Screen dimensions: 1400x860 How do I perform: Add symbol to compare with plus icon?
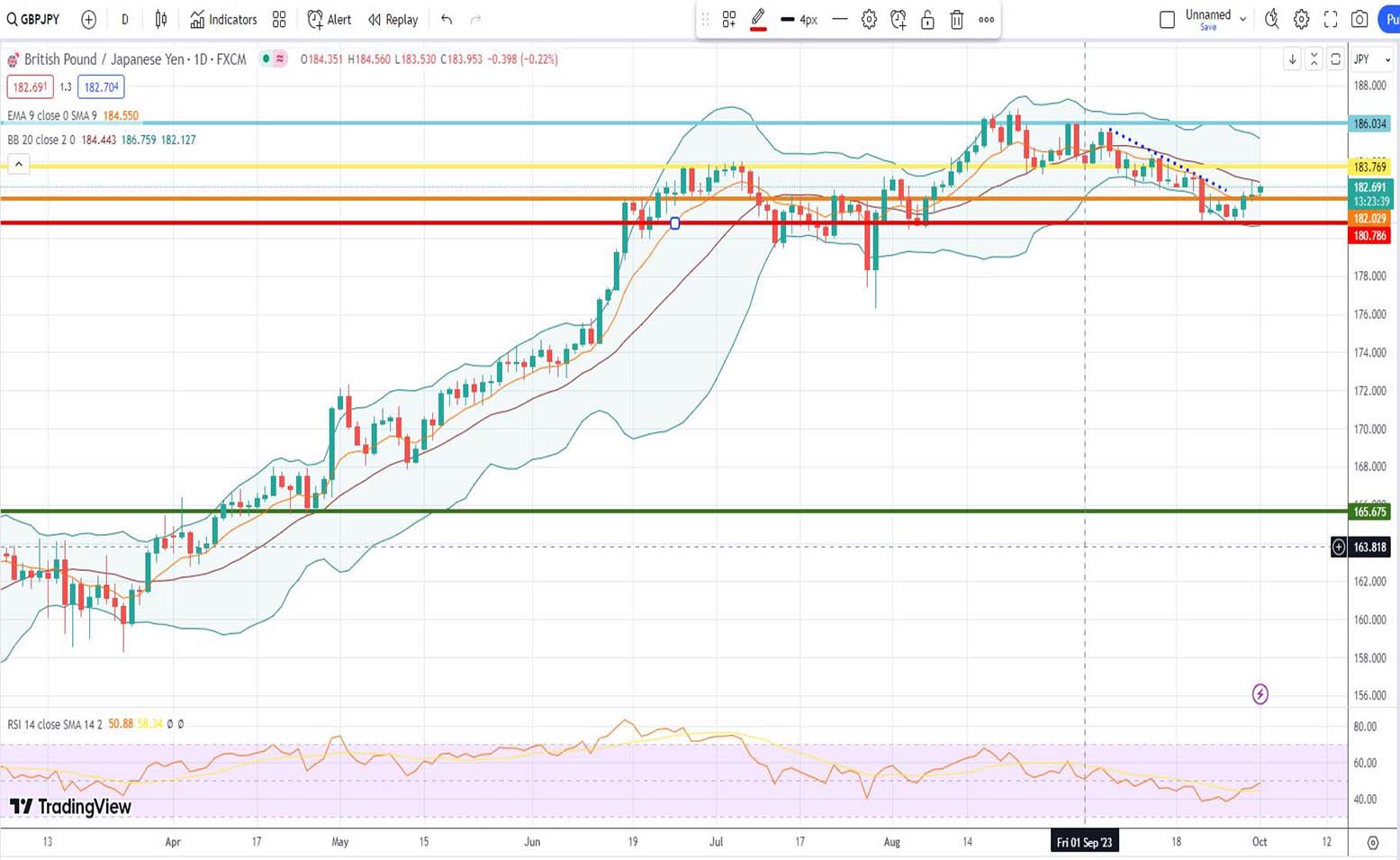[x=88, y=19]
